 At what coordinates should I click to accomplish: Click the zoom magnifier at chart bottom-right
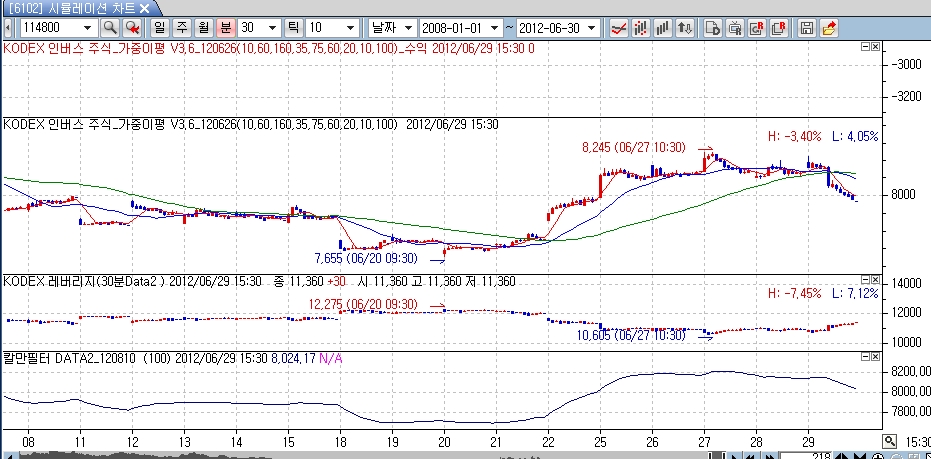[x=889, y=441]
